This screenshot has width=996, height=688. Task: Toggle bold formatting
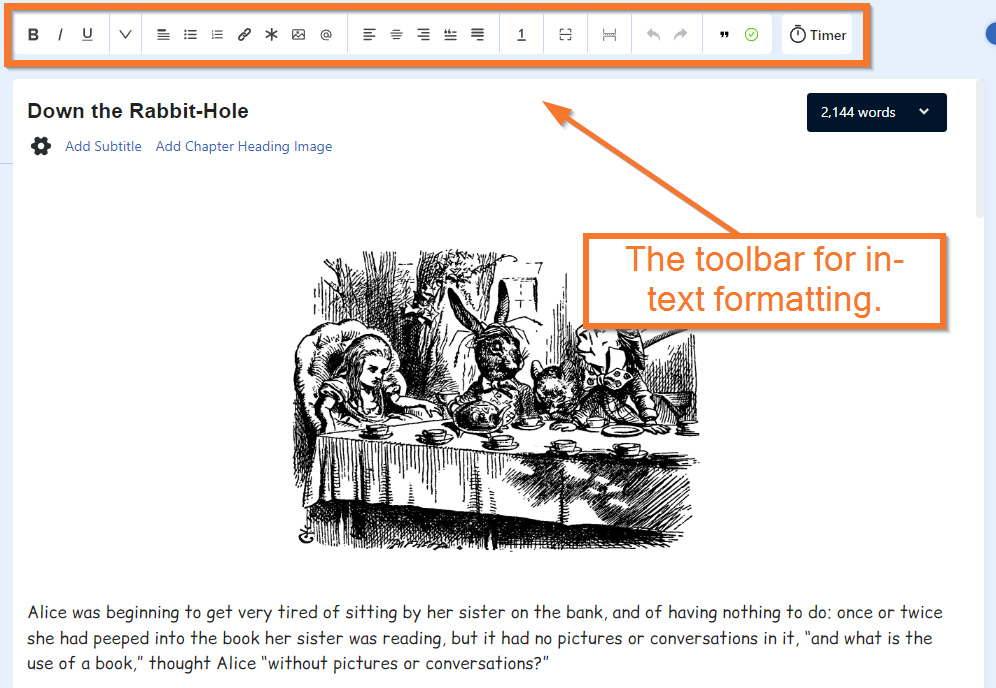(x=34, y=35)
